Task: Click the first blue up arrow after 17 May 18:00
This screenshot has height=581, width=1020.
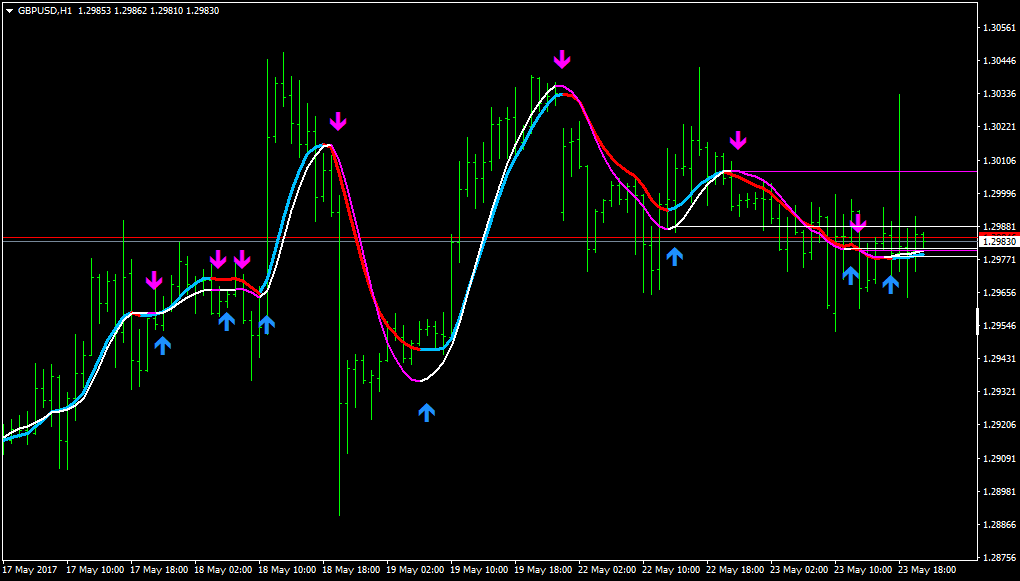Action: (x=163, y=345)
